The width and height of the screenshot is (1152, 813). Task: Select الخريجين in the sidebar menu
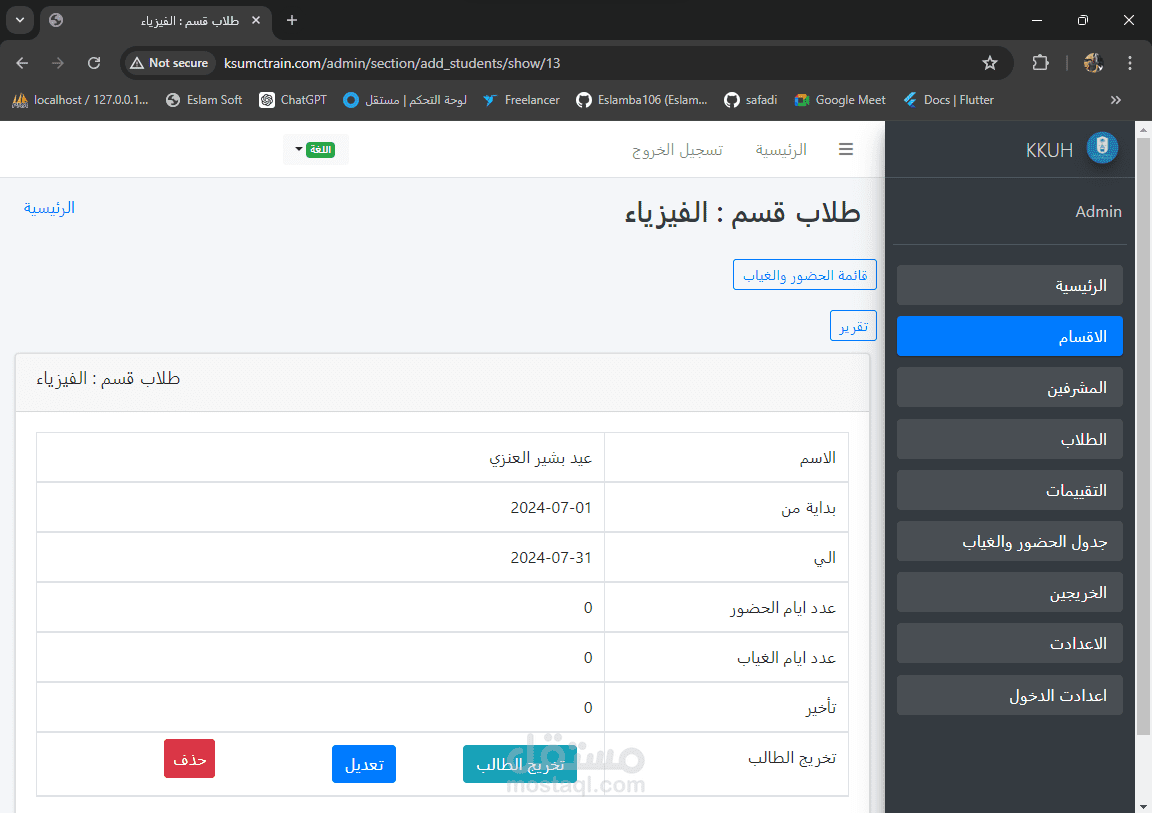point(1009,592)
